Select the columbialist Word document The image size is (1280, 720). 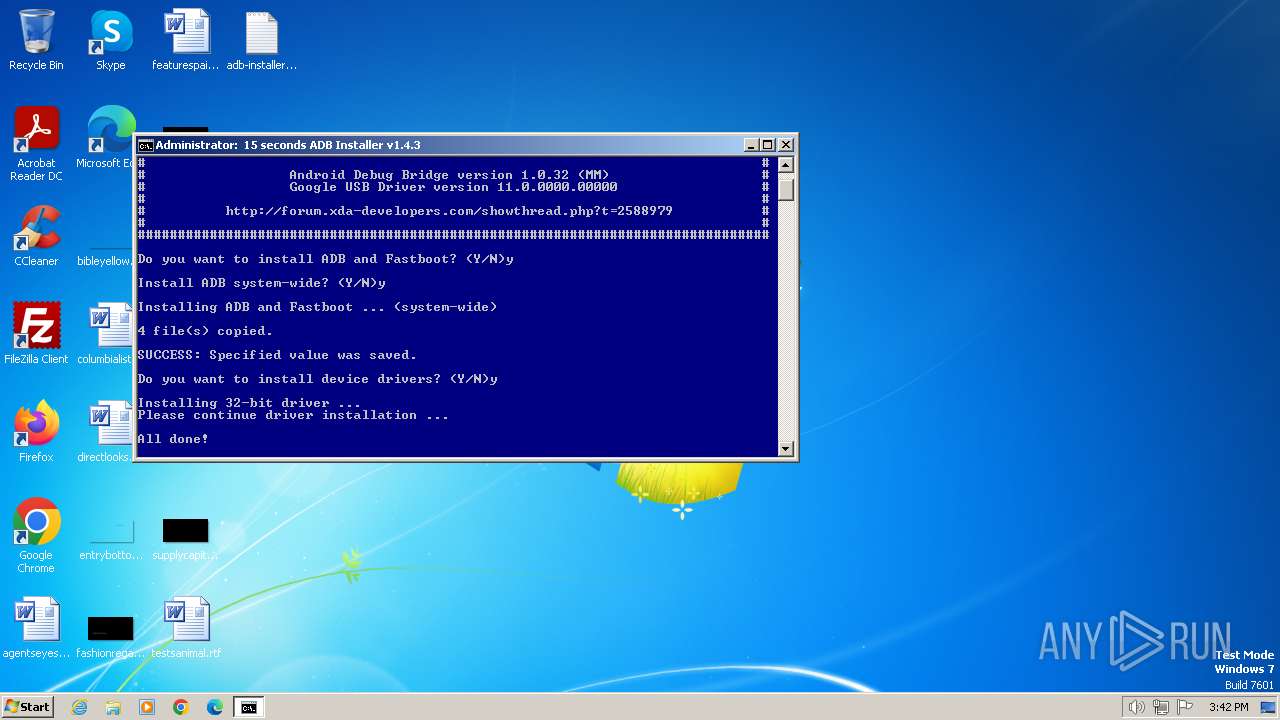(106, 333)
